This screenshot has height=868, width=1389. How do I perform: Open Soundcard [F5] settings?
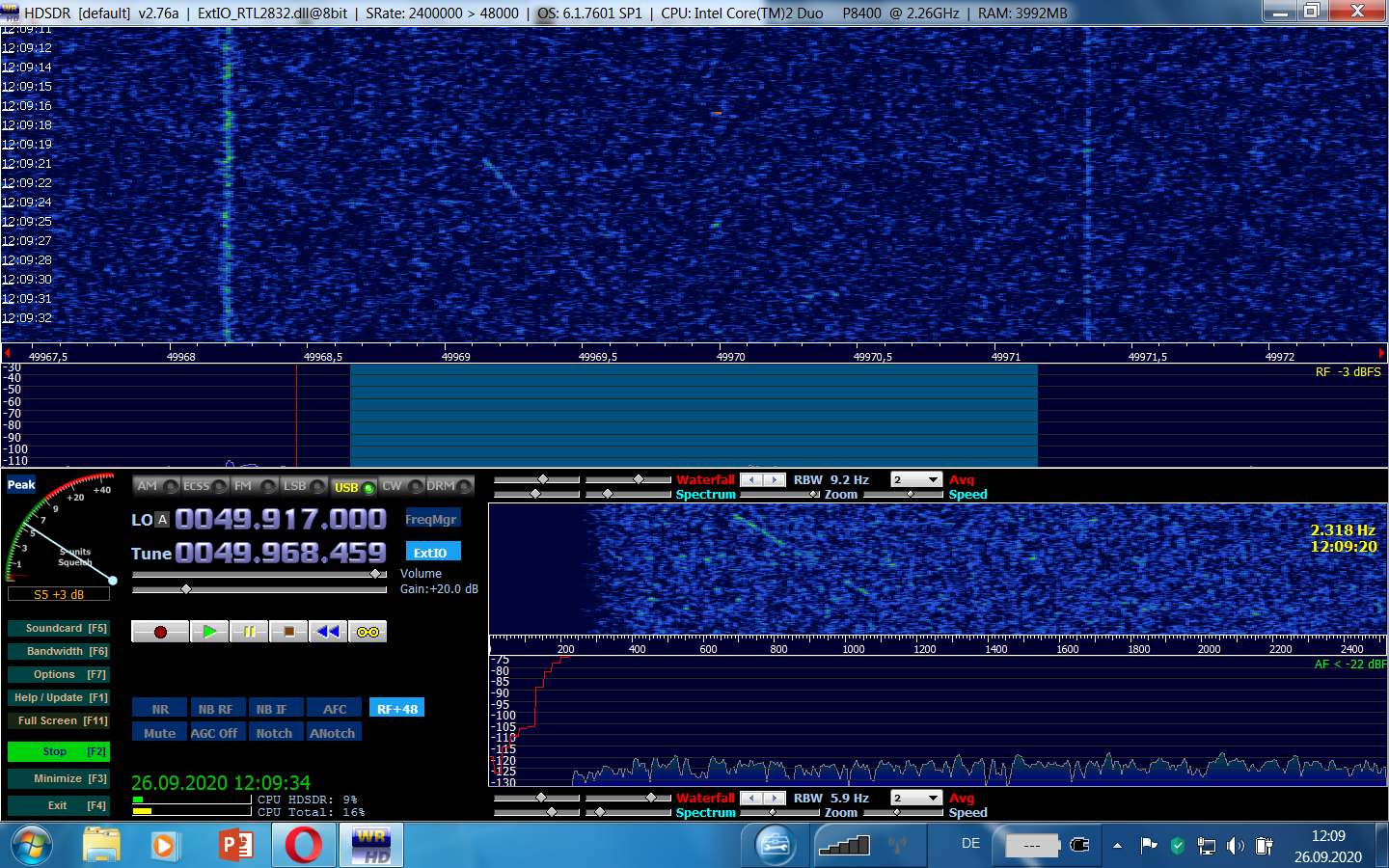tap(59, 628)
